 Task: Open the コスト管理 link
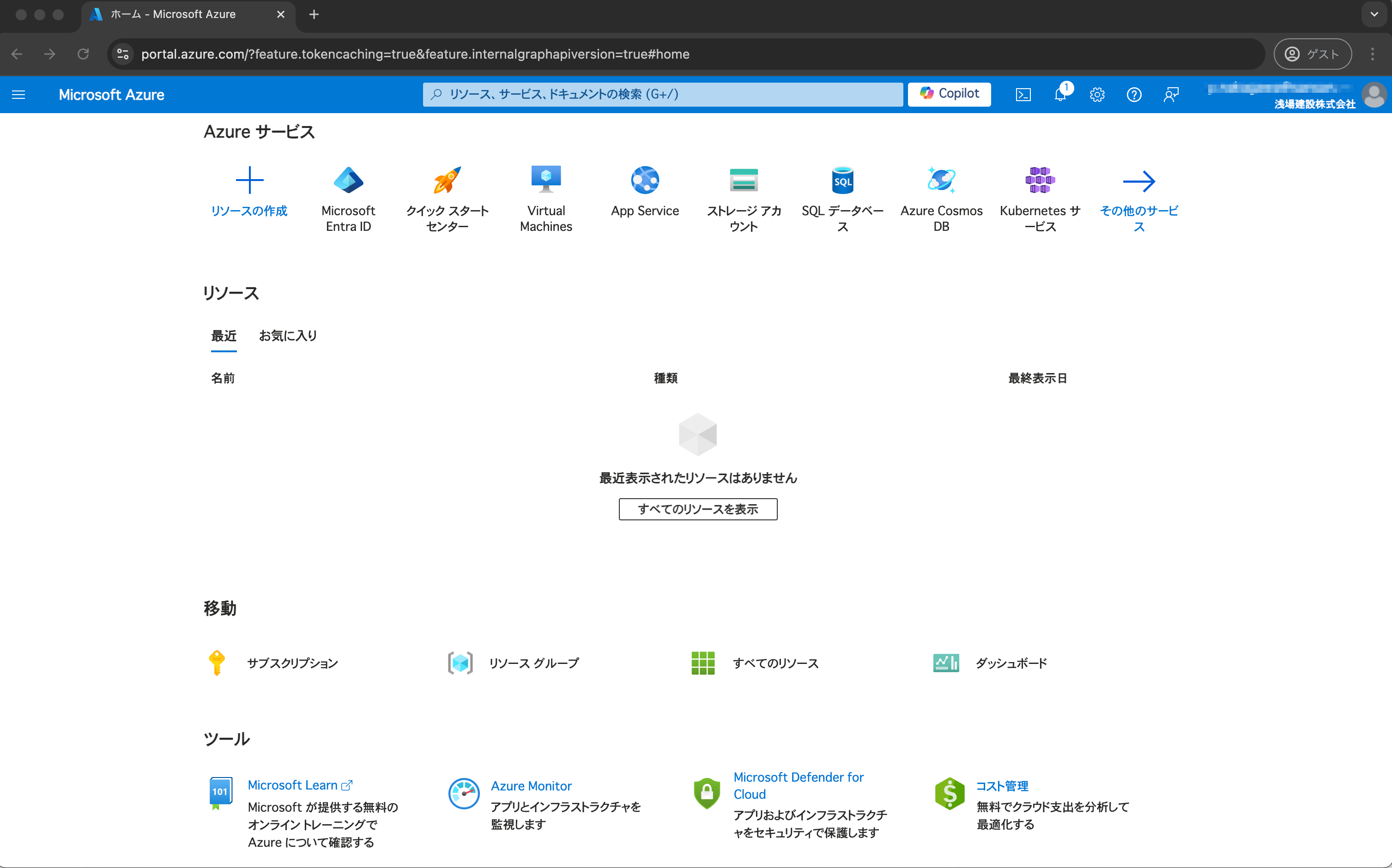click(x=1002, y=786)
